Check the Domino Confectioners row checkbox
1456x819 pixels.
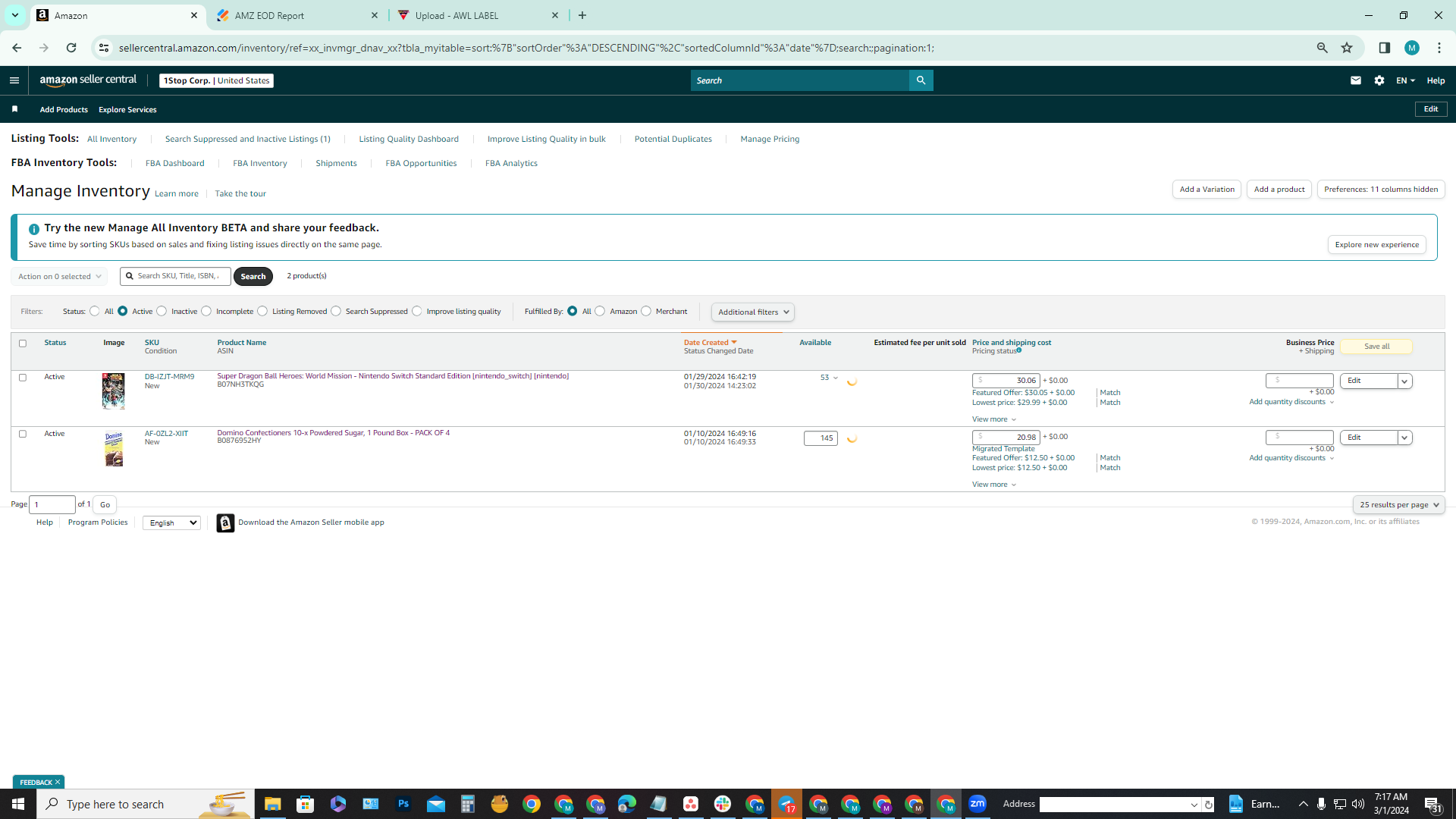click(x=23, y=435)
